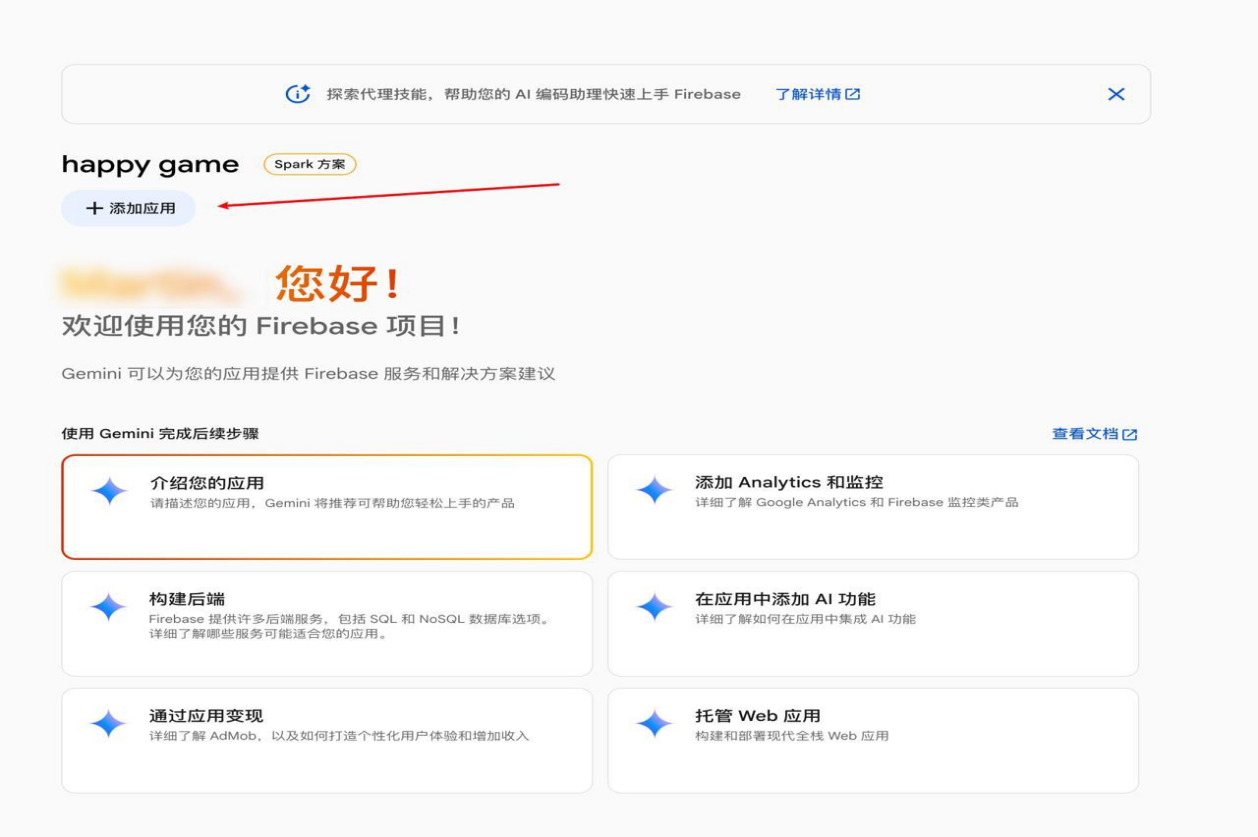
Task: Open the 通过应用变现 card
Action: tap(327, 740)
